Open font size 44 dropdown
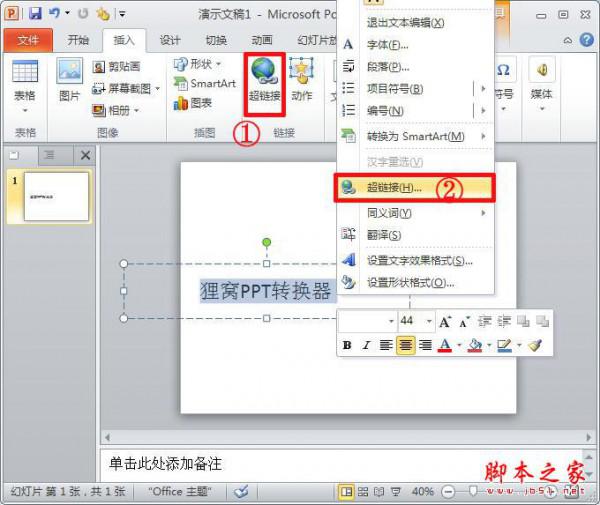Screen dimensions: 600x505 (x=429, y=321)
